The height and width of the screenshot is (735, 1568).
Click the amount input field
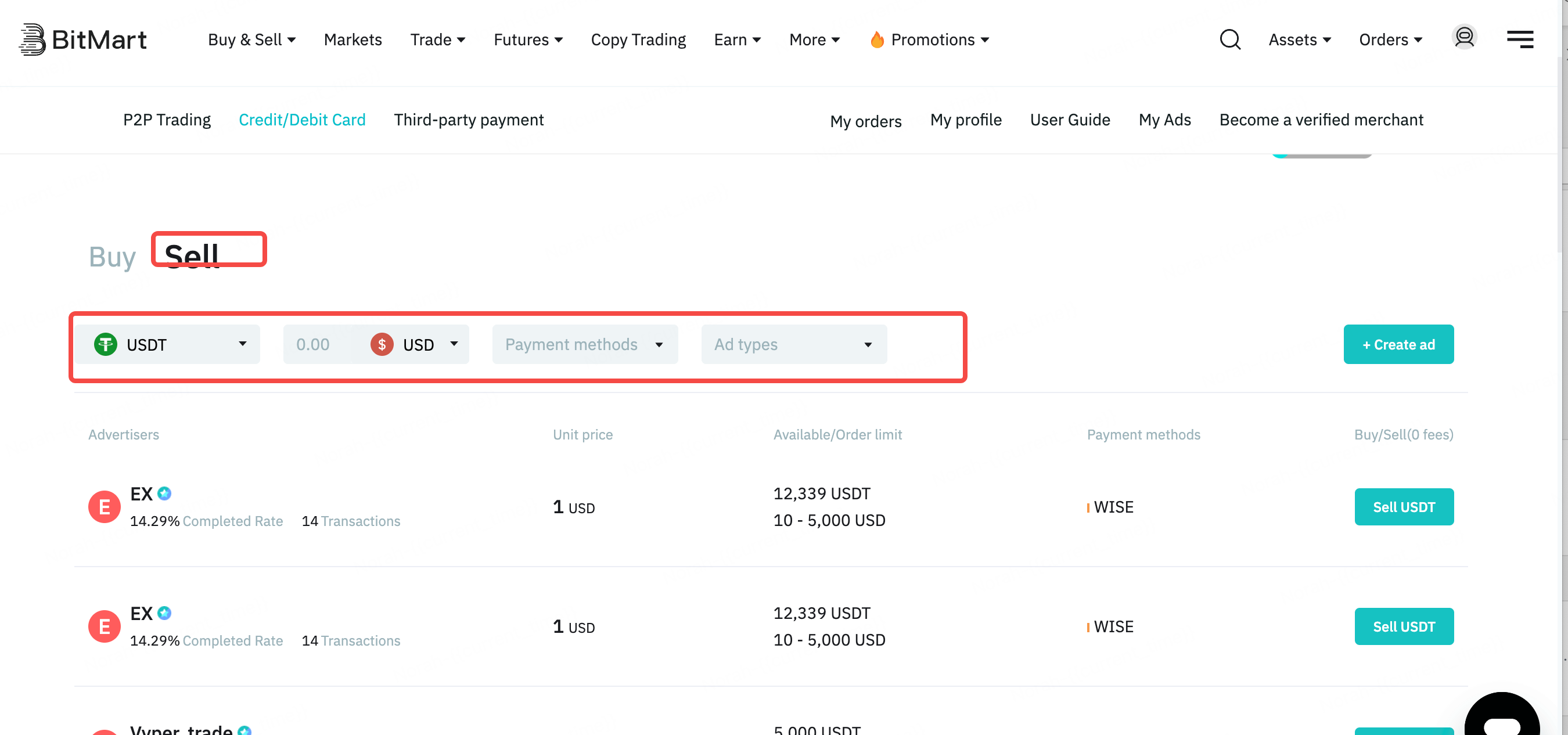pos(318,344)
